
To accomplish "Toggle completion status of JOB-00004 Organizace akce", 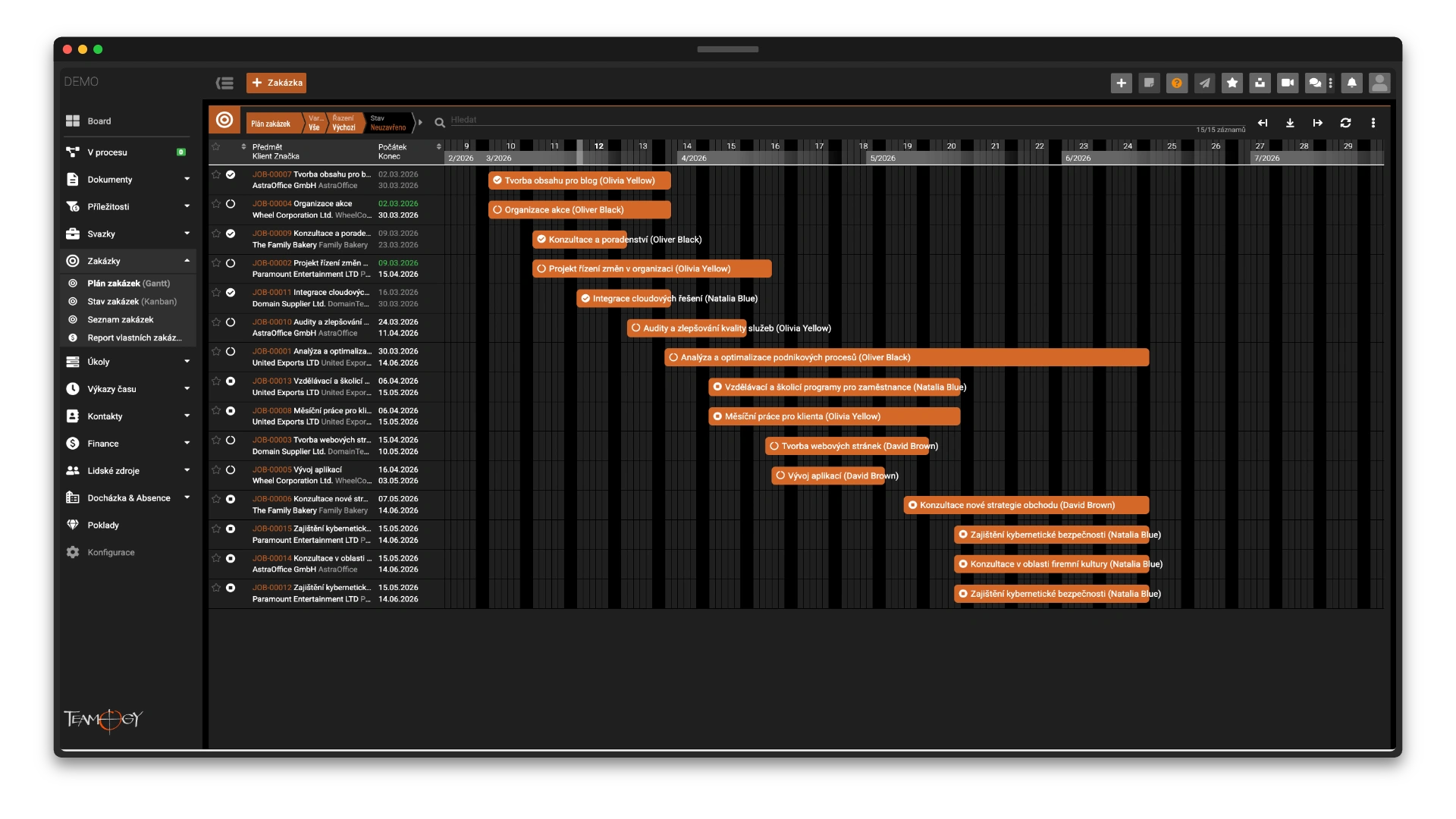I will point(231,204).
